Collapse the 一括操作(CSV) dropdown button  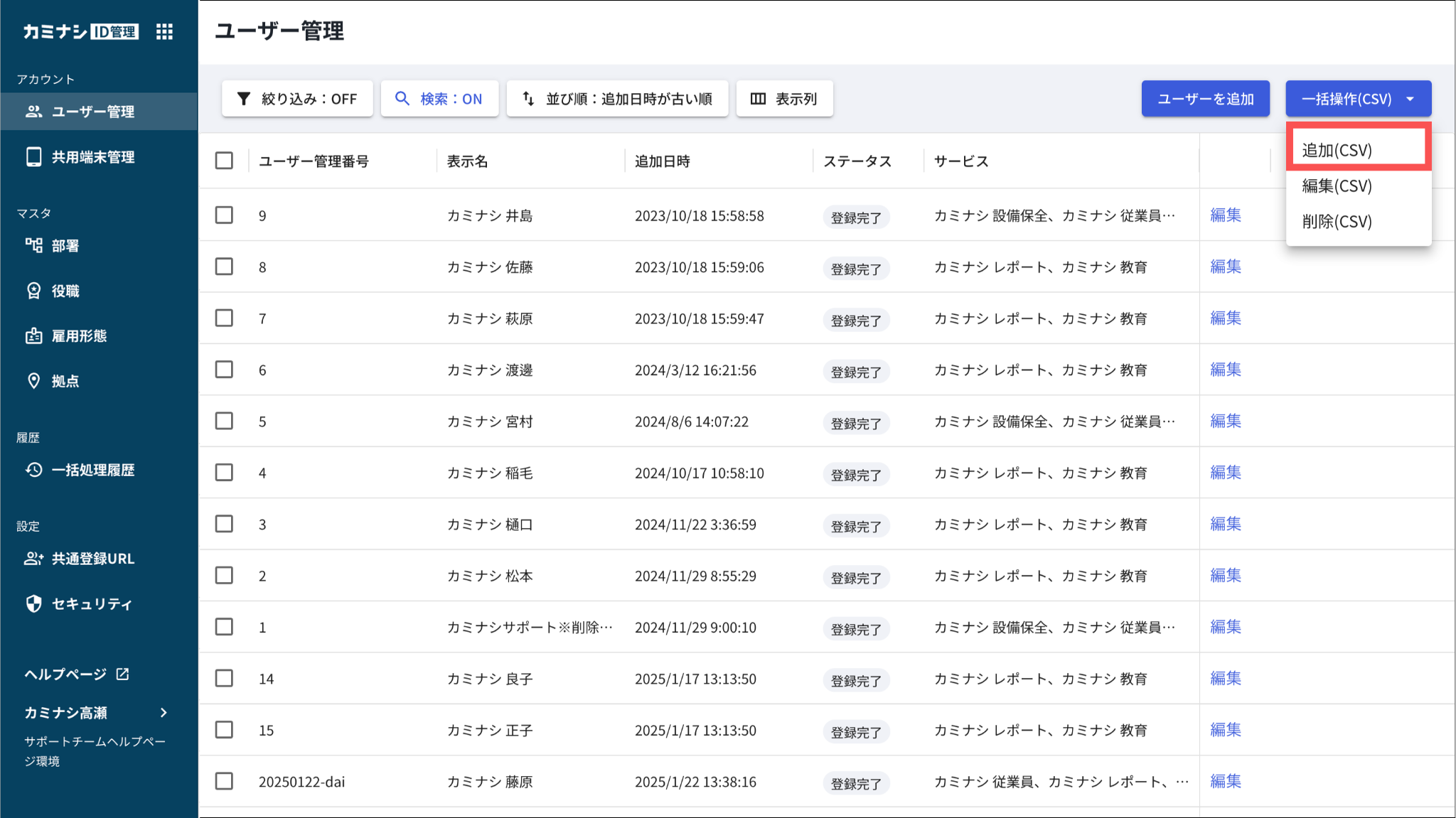coord(1358,99)
